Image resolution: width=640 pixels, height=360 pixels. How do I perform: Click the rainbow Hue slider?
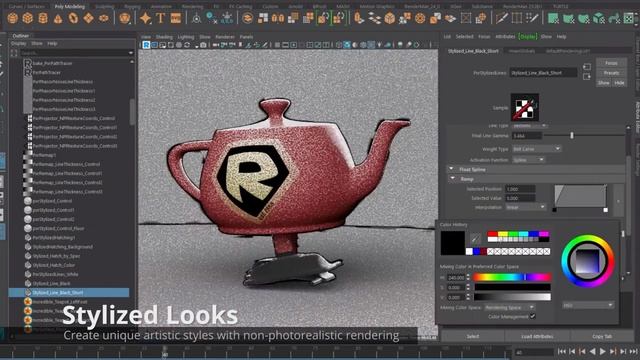pos(512,277)
